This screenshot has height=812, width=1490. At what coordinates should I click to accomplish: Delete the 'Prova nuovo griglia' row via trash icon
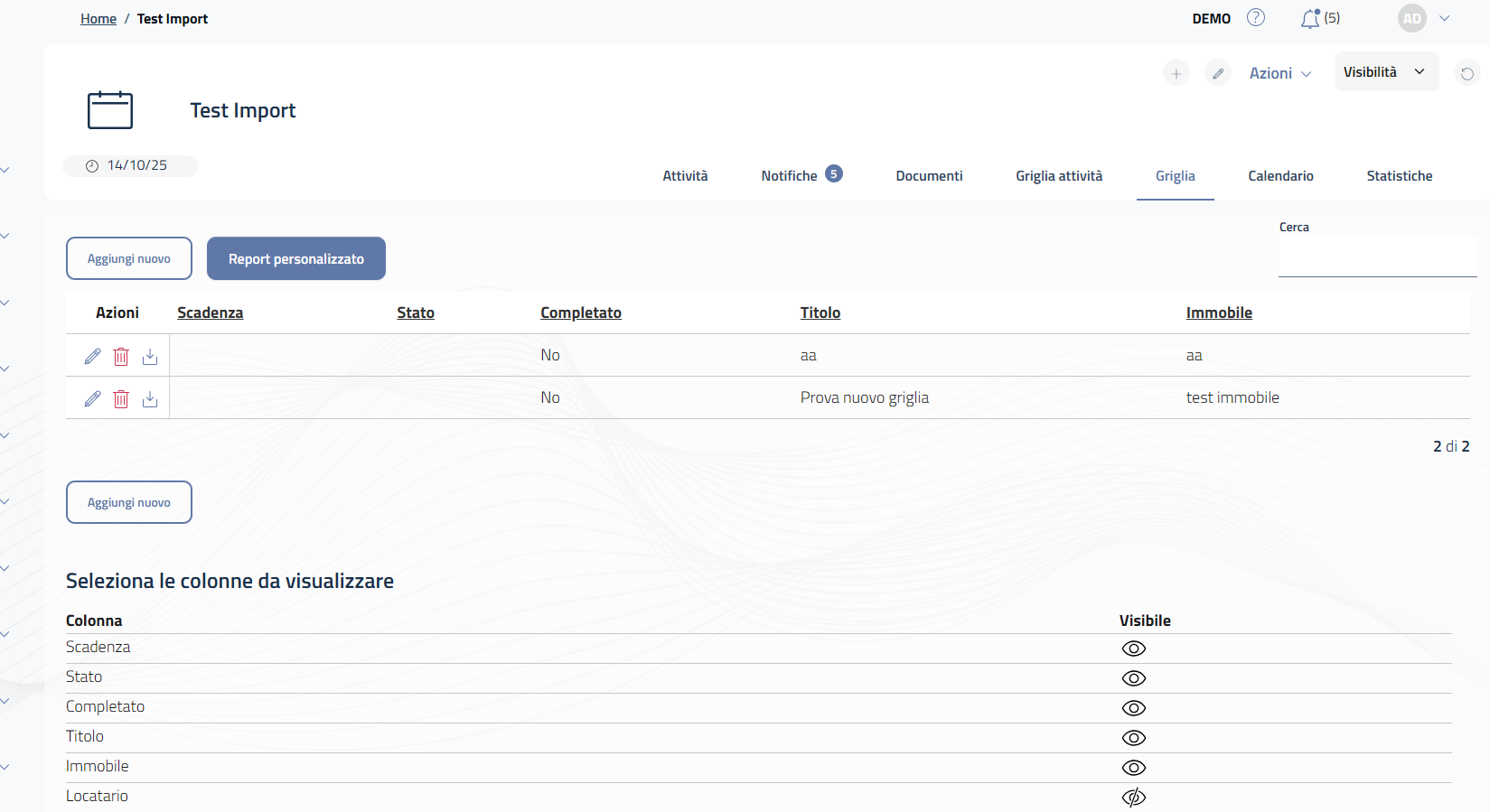[121, 399]
